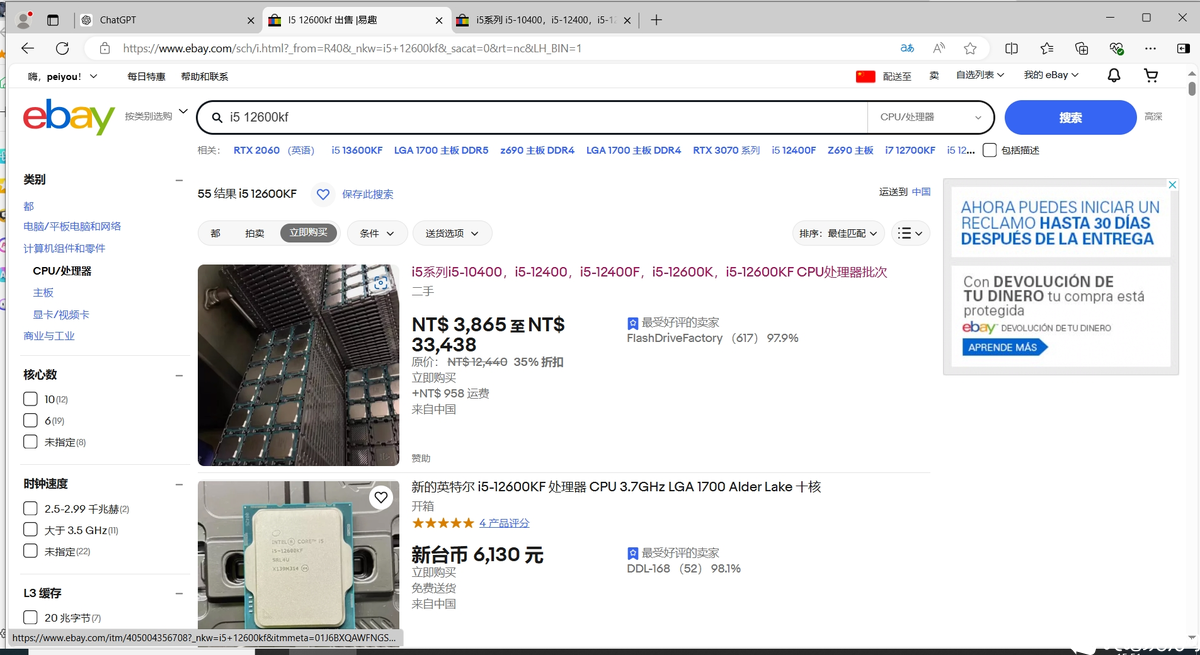Check 未指定 under 时钟速度
The width and height of the screenshot is (1200, 655).
point(30,551)
